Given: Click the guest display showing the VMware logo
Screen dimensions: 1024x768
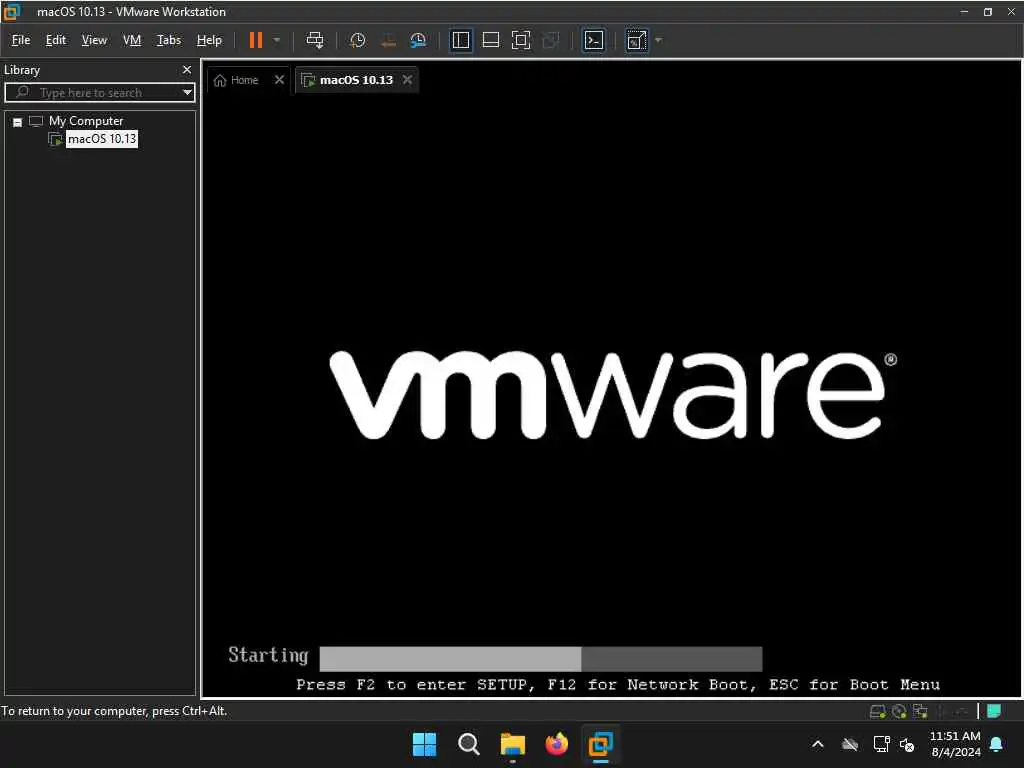Looking at the screenshot, I should (612, 395).
